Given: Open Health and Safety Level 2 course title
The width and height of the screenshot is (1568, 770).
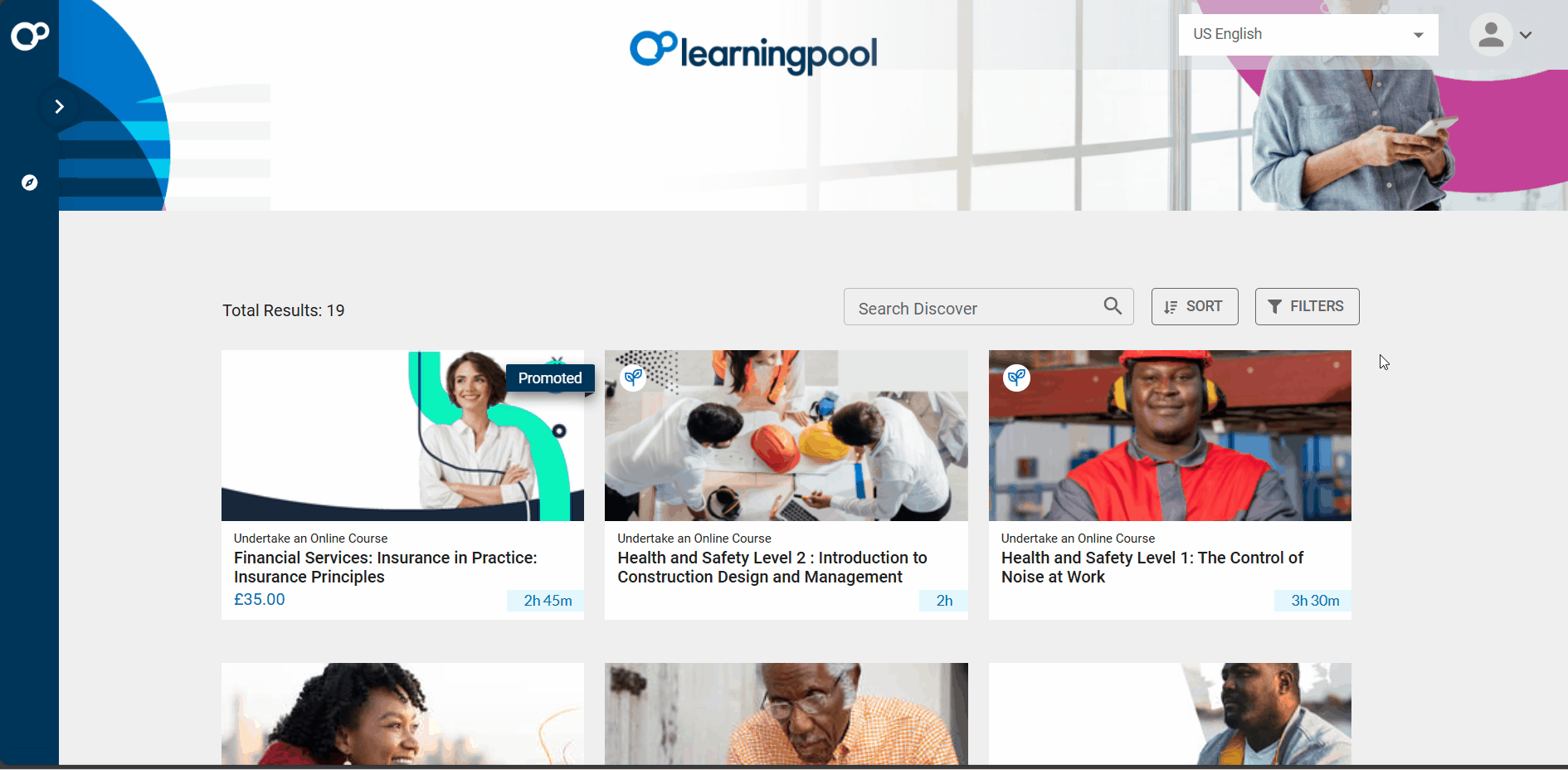Looking at the screenshot, I should point(772,568).
